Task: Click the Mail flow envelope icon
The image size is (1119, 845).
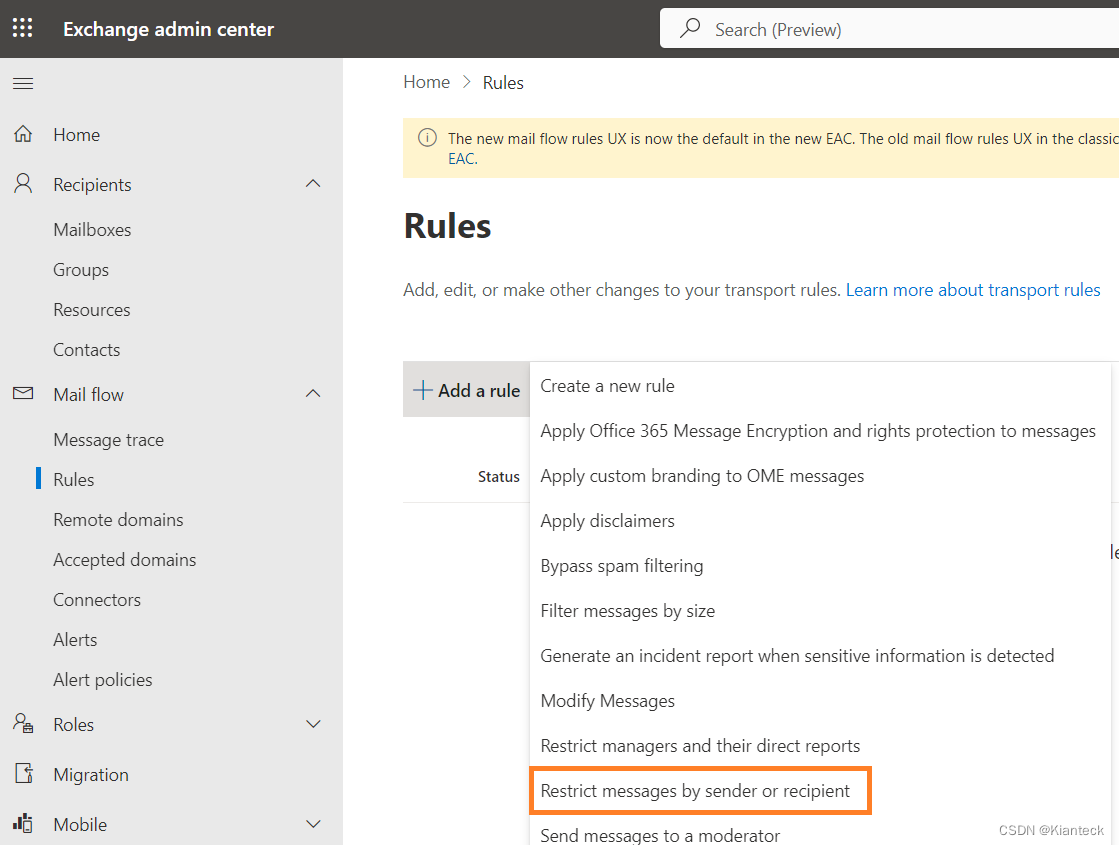Action: coord(23,393)
